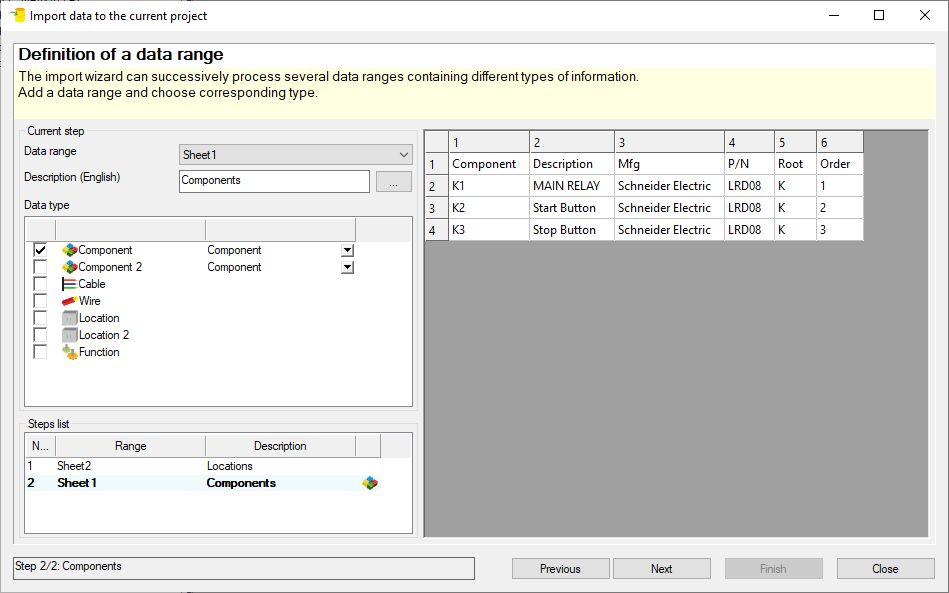Screen dimensions: 949x593
Task: Click the Component data type icon
Action: [x=70, y=250]
